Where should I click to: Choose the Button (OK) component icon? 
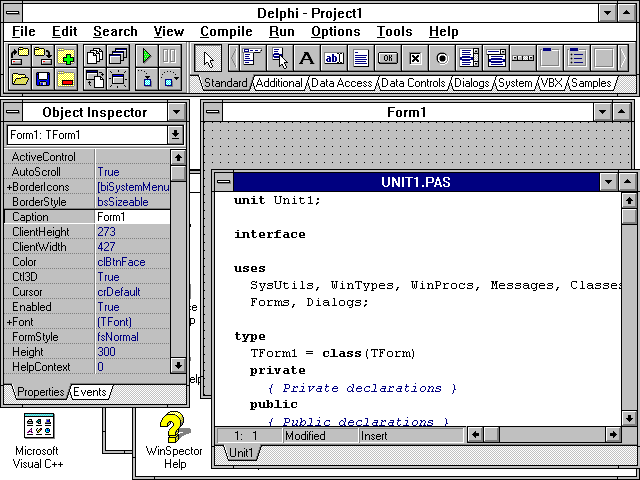coord(388,58)
